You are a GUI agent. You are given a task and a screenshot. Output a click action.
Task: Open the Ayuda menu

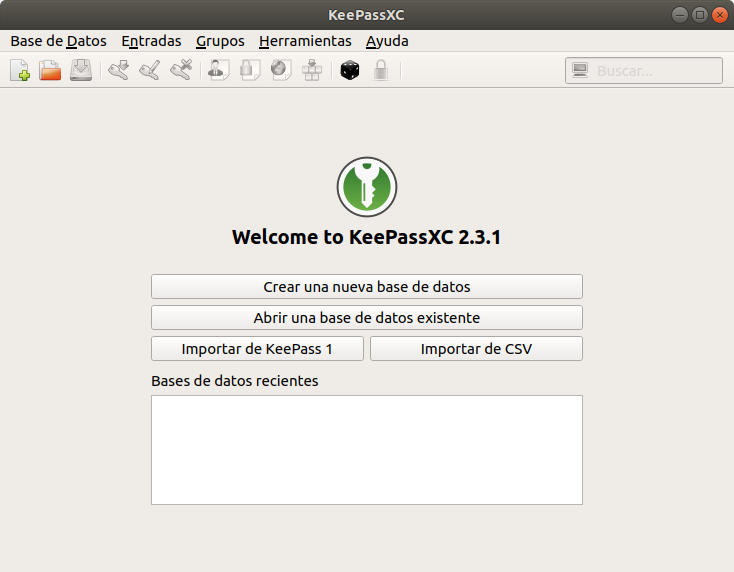pos(387,41)
